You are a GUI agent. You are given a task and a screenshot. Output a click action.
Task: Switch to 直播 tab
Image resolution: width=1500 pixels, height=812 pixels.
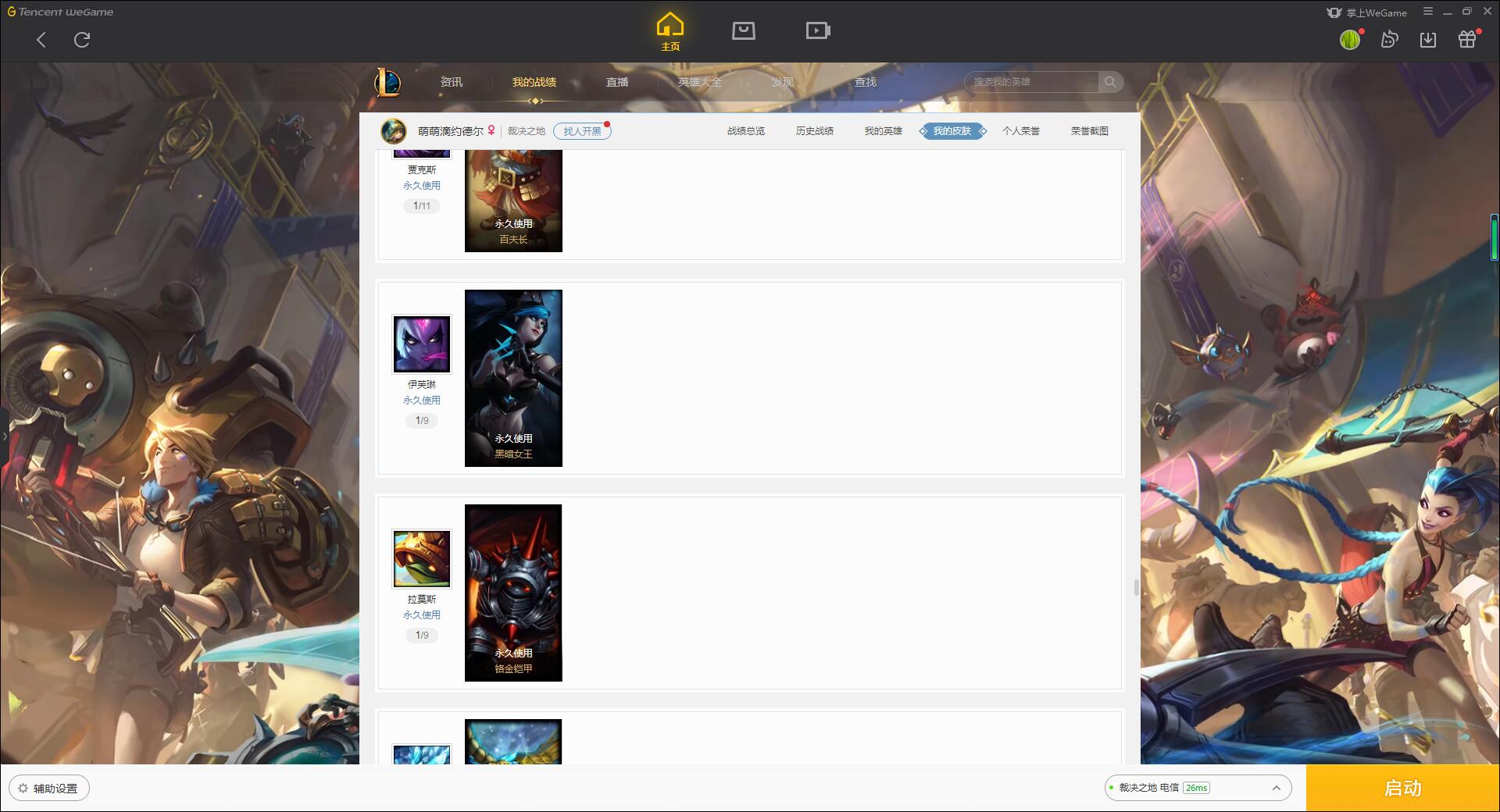coord(617,82)
